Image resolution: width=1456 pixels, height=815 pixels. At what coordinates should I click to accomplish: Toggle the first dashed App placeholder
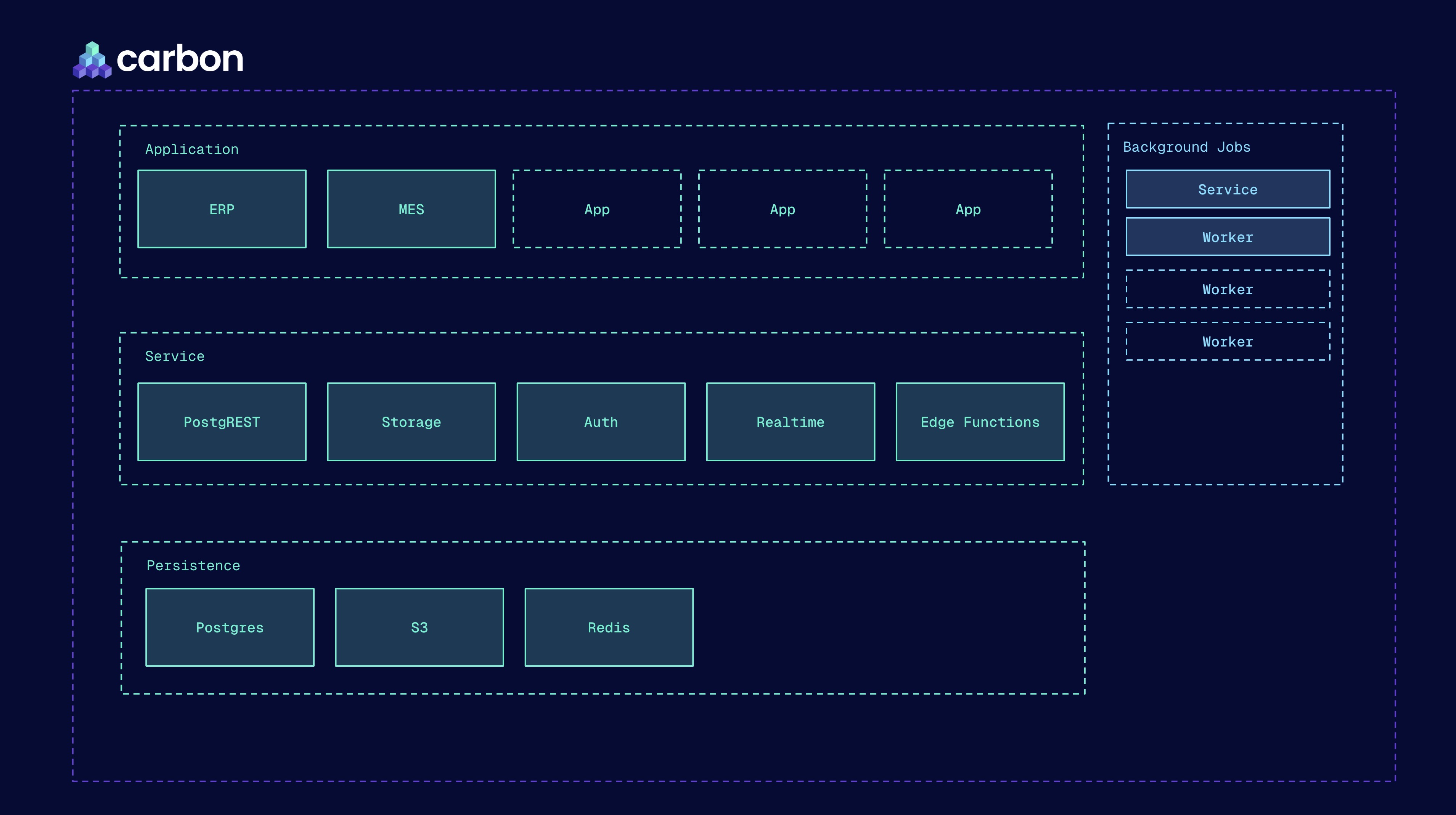click(x=596, y=209)
